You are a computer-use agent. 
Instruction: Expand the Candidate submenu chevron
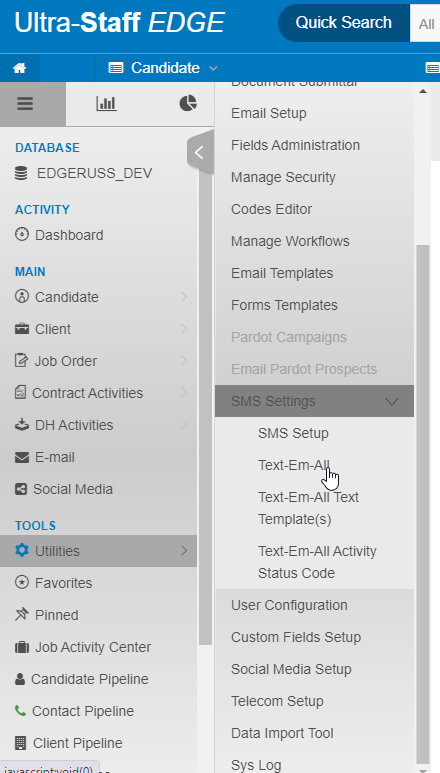point(184,296)
